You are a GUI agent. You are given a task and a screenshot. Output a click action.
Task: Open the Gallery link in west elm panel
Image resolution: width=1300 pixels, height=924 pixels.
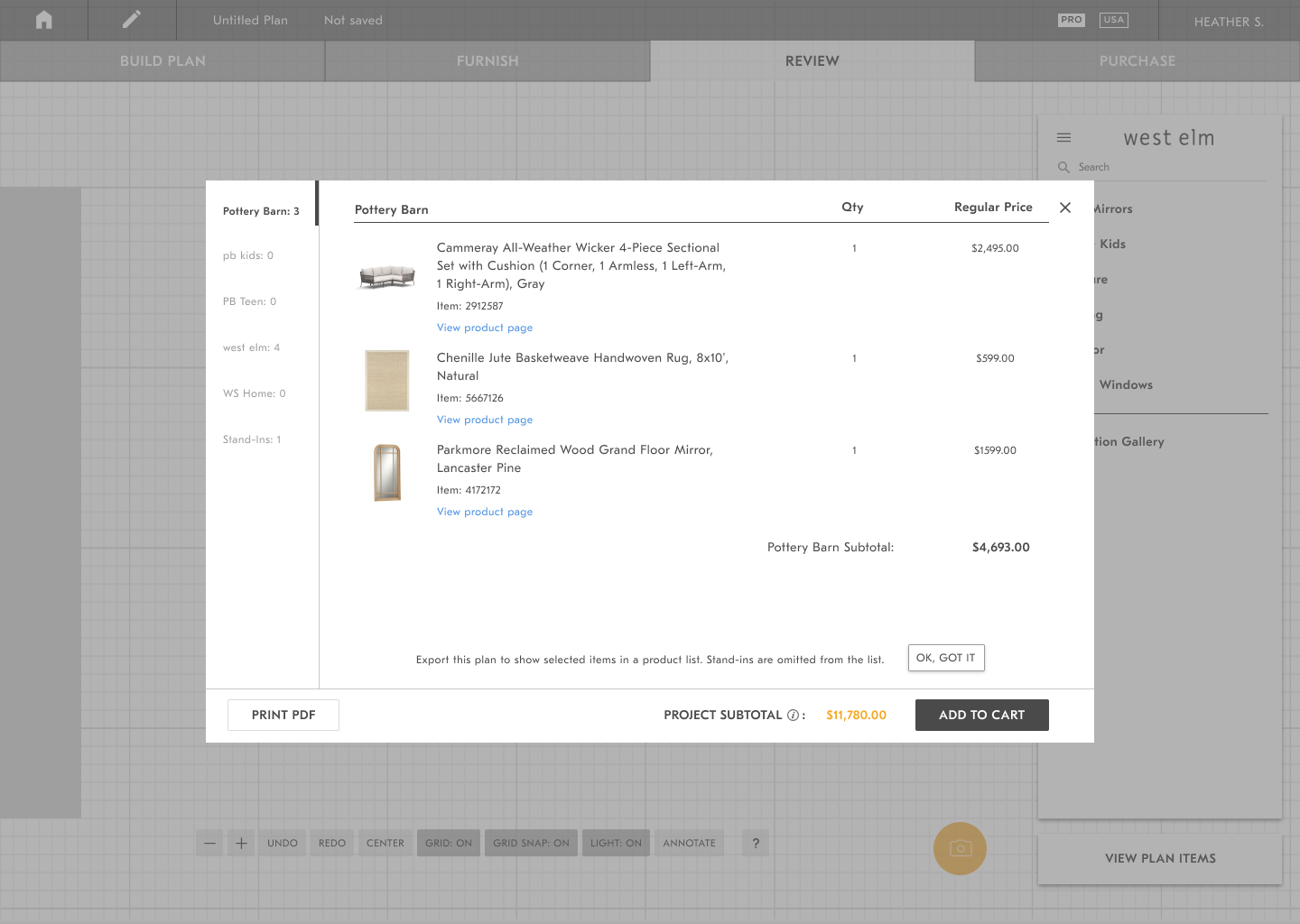[x=1128, y=441]
